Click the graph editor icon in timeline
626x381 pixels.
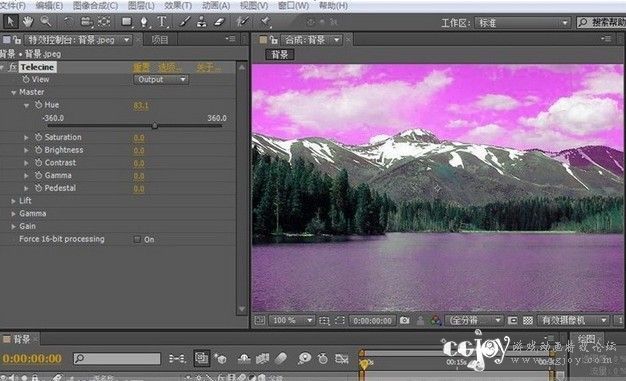click(x=341, y=359)
